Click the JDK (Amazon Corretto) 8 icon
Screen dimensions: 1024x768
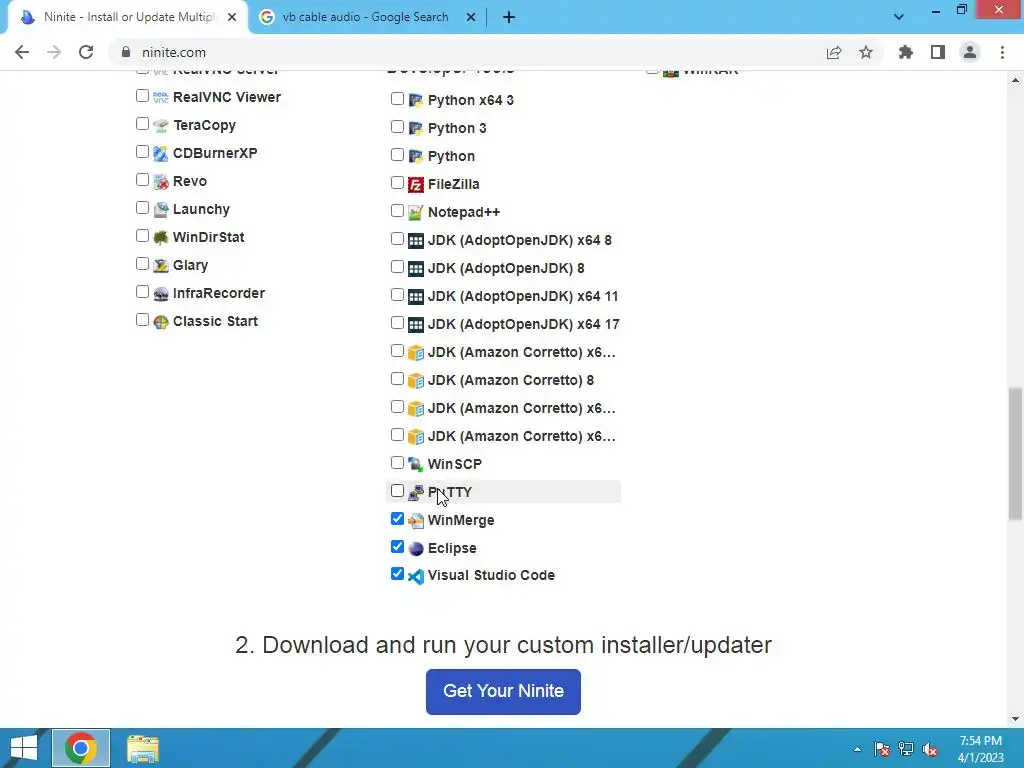pos(415,381)
